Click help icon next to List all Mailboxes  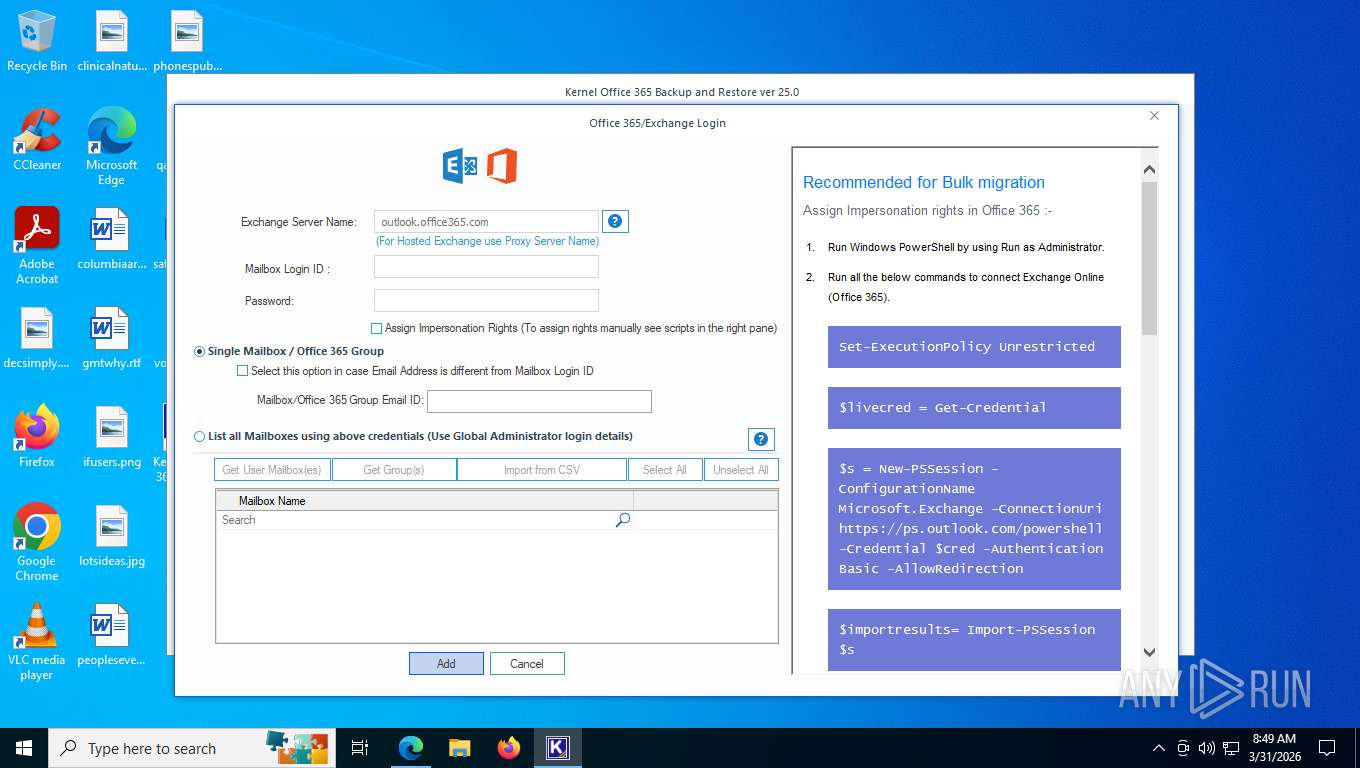pyautogui.click(x=761, y=439)
